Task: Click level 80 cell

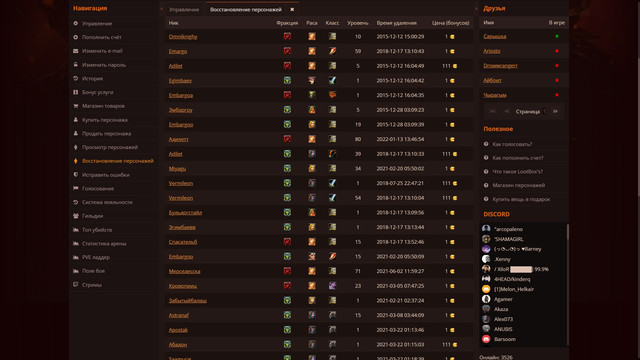Action: tap(358, 139)
